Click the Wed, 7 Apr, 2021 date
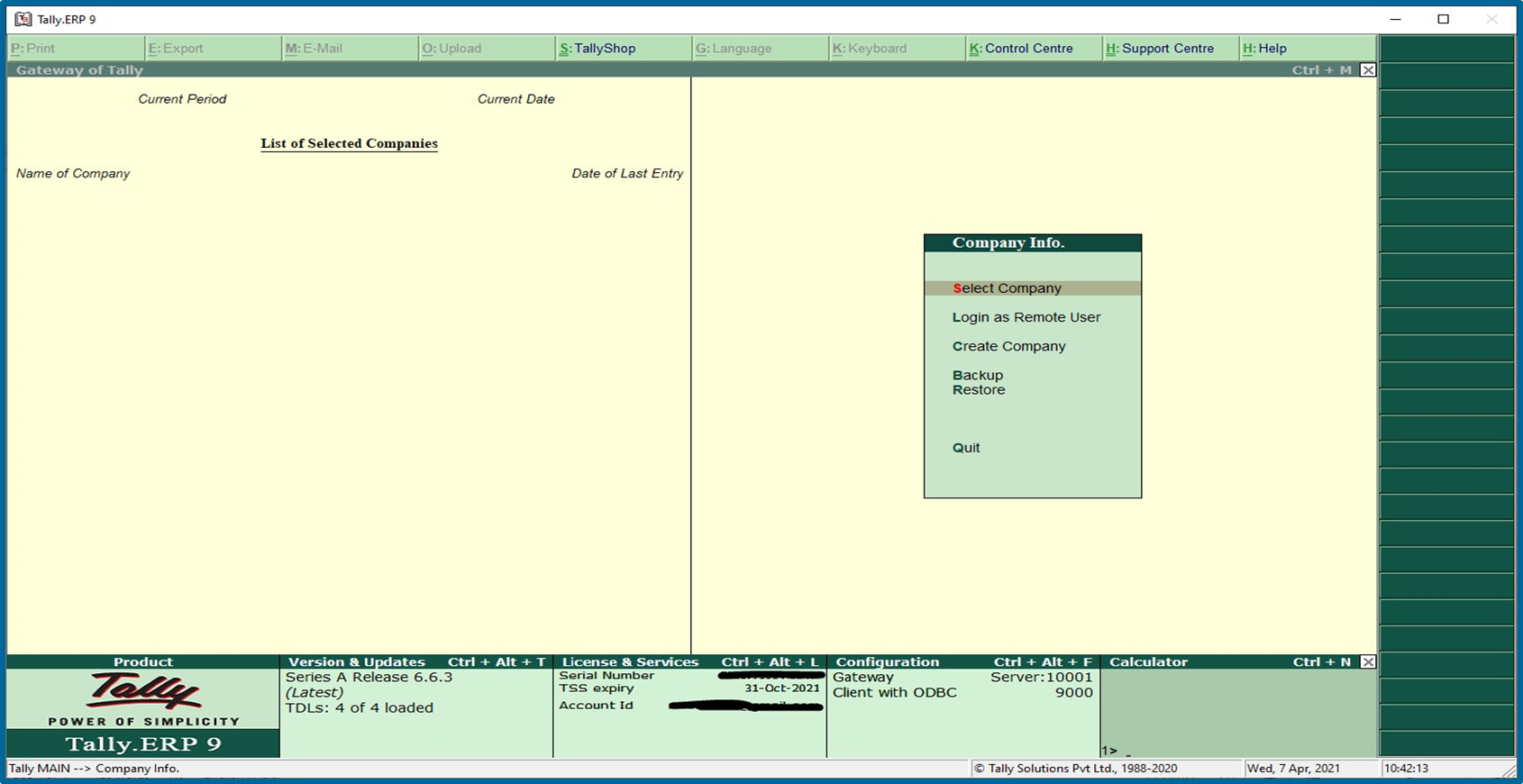This screenshot has width=1523, height=784. 1293,769
